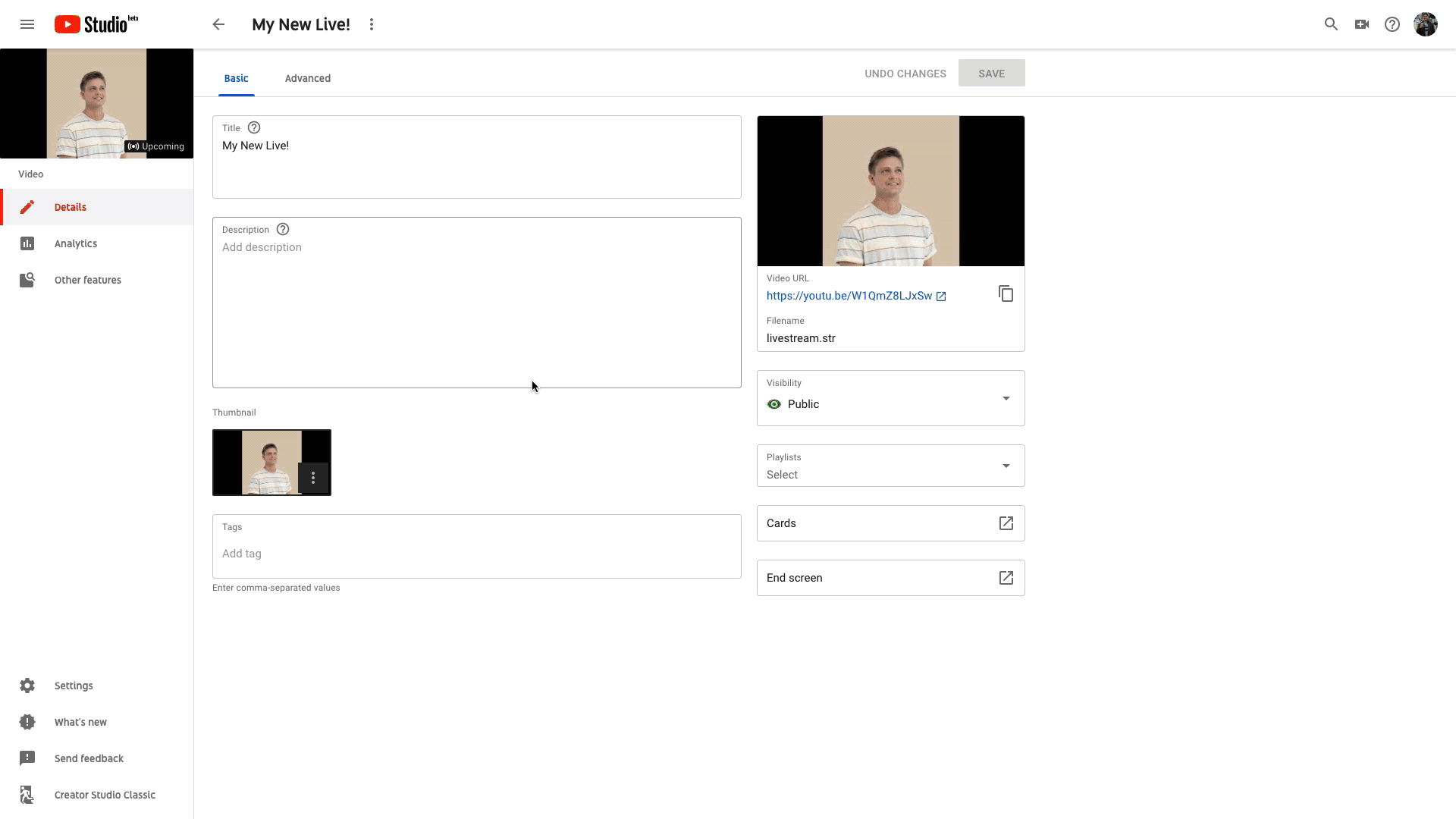Screen dimensions: 1456x819
Task: Click the Details pencil icon
Action: point(27,207)
